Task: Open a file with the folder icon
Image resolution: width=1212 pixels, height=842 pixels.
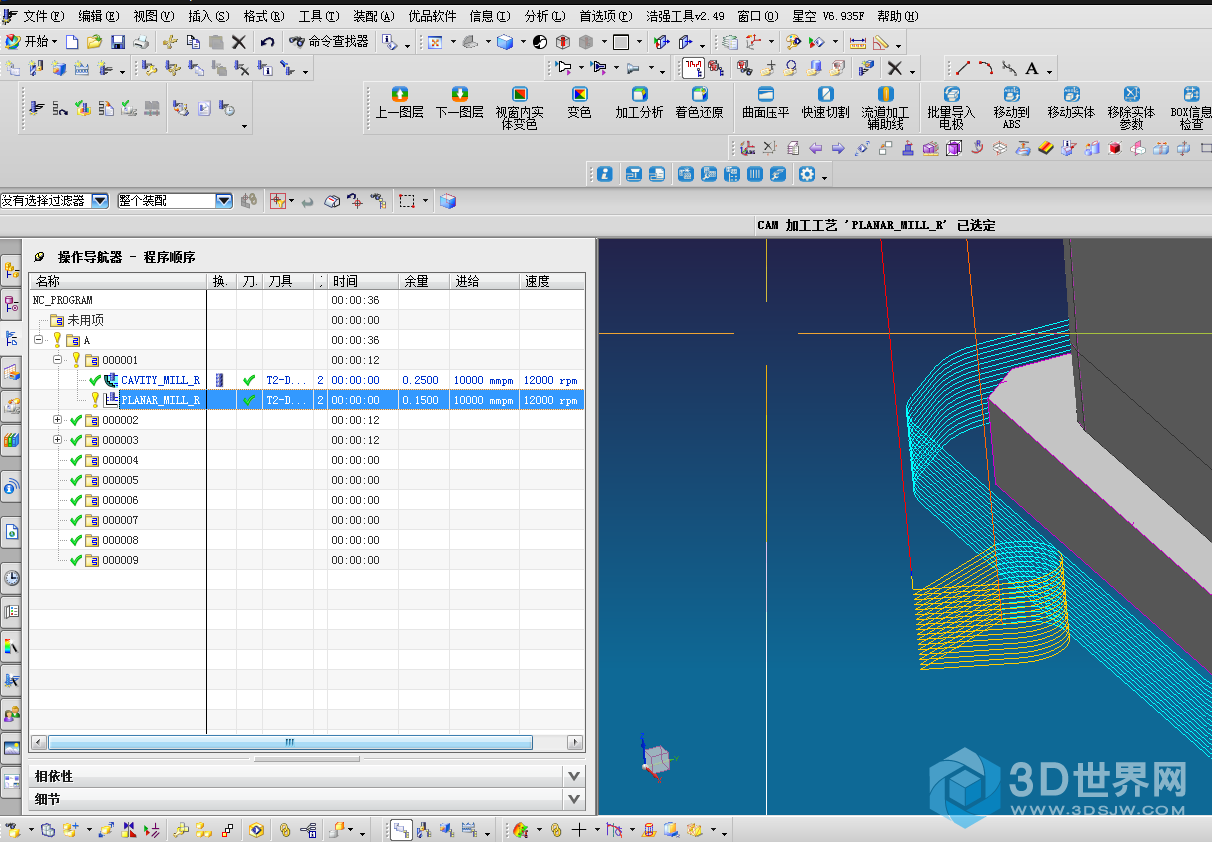Action: [x=95, y=42]
